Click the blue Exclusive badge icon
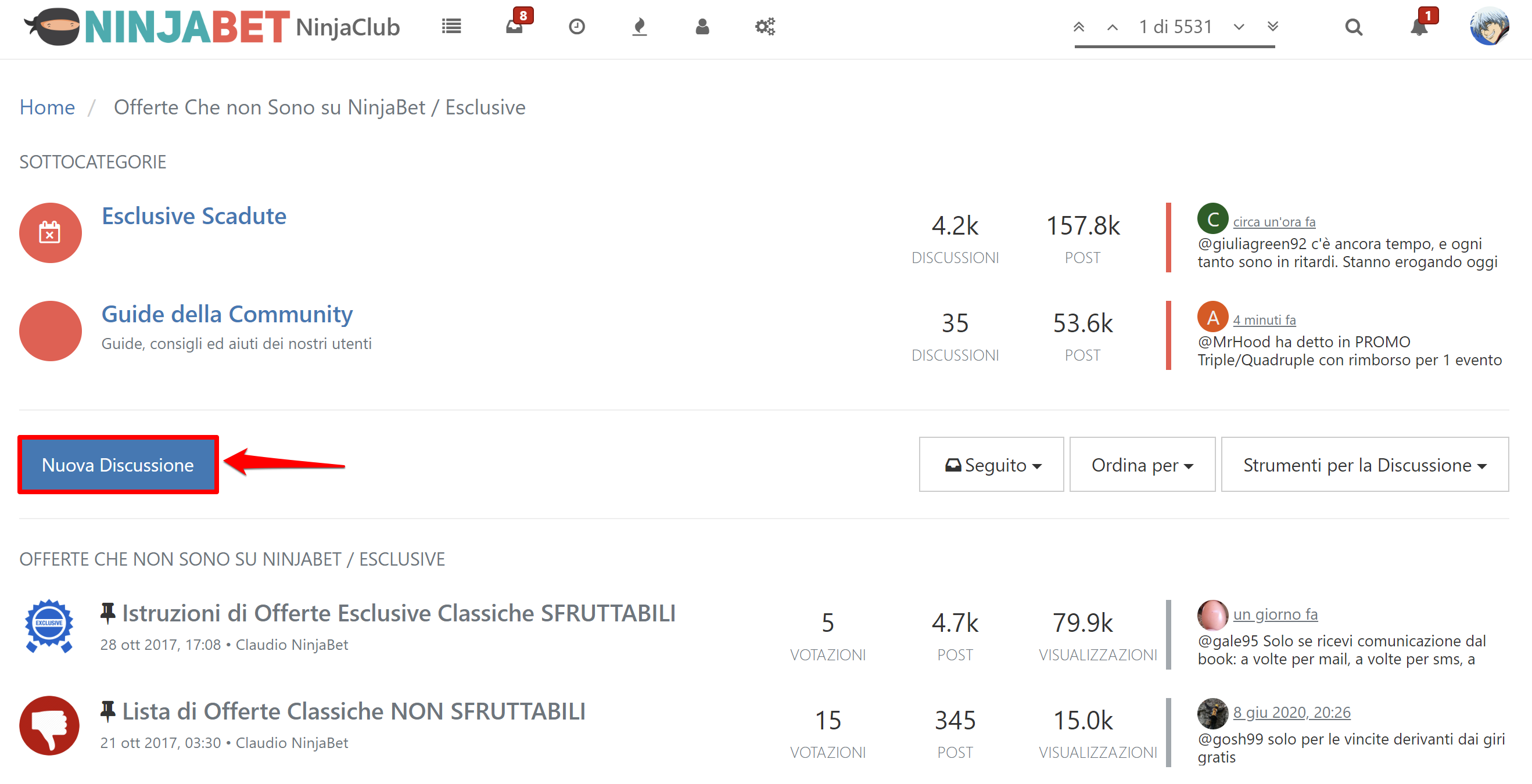 click(49, 626)
